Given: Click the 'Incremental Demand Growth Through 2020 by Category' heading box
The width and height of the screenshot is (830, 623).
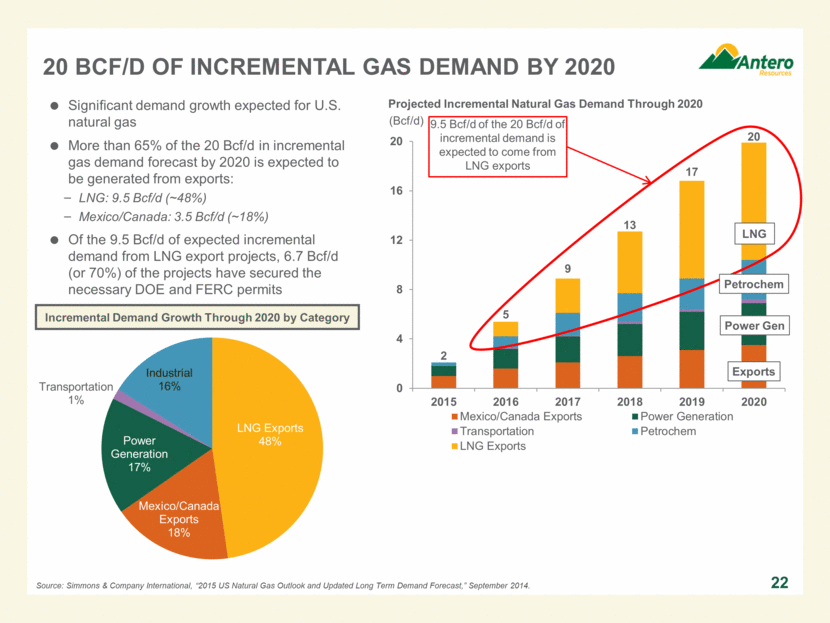Looking at the screenshot, I should 197,317.
